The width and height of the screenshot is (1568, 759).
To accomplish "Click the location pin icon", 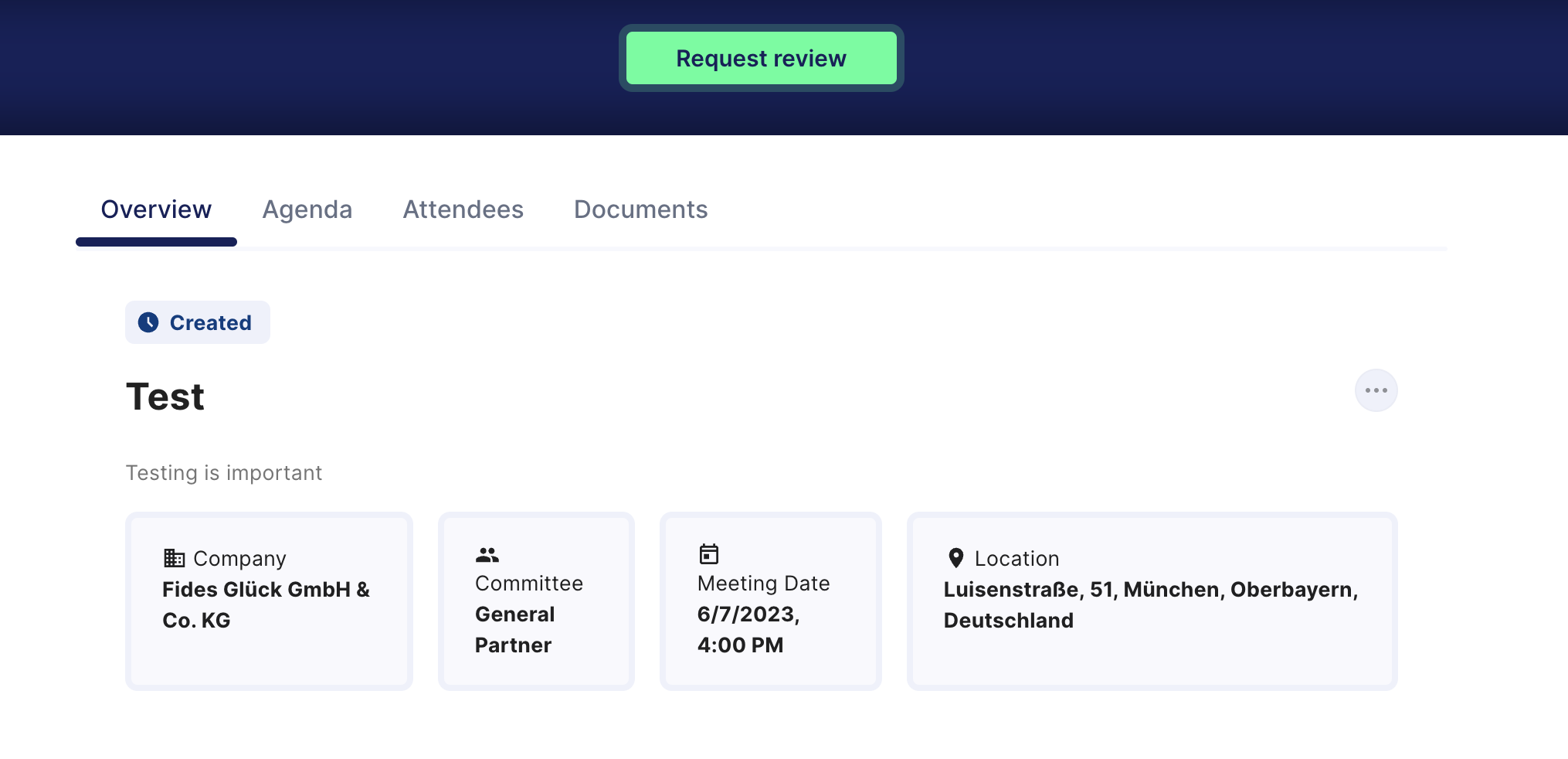I will pyautogui.click(x=955, y=558).
